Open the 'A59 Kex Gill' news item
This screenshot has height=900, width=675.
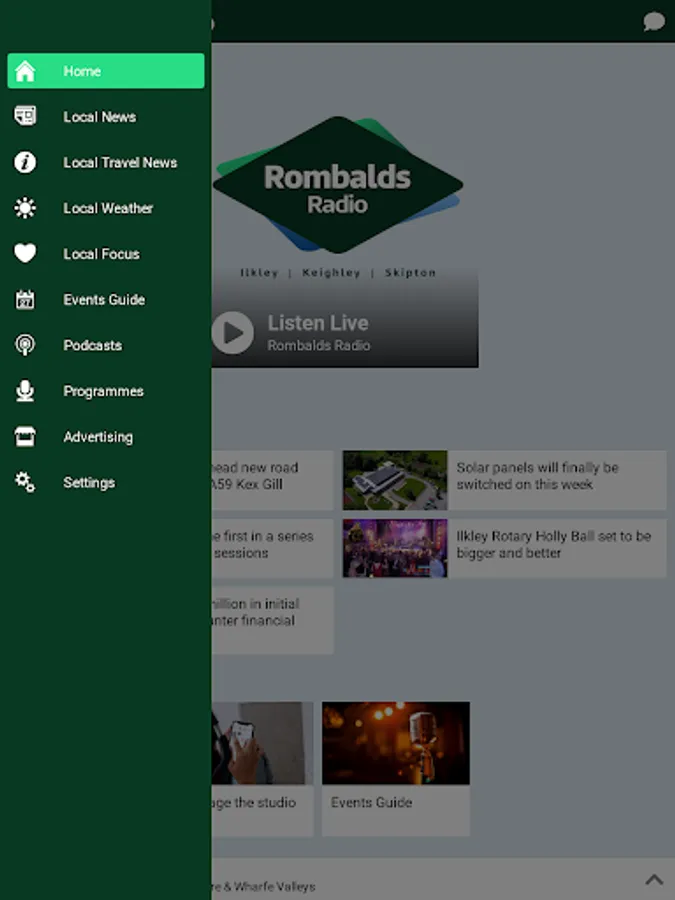point(272,480)
